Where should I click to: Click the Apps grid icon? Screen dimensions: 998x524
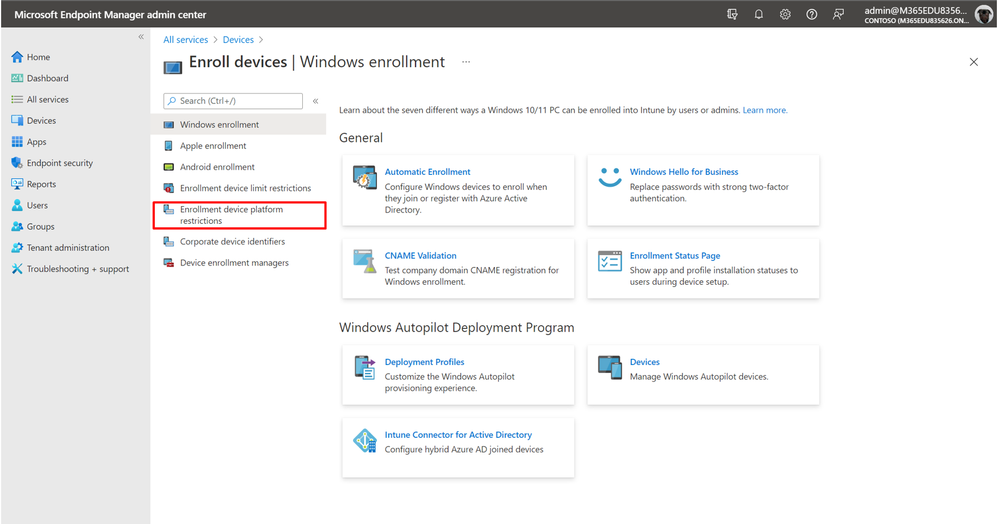17,141
